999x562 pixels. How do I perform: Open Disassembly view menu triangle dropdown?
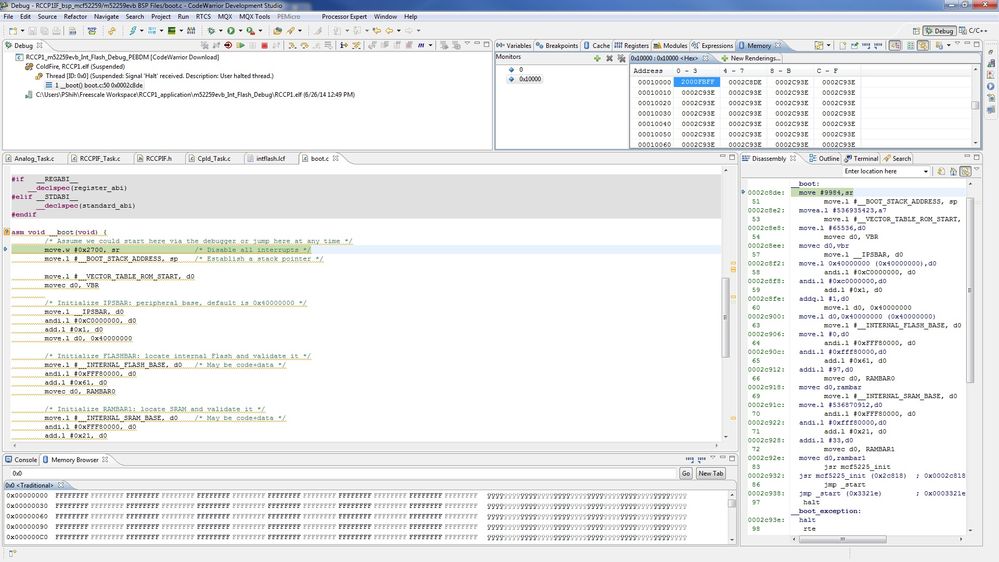(977, 169)
